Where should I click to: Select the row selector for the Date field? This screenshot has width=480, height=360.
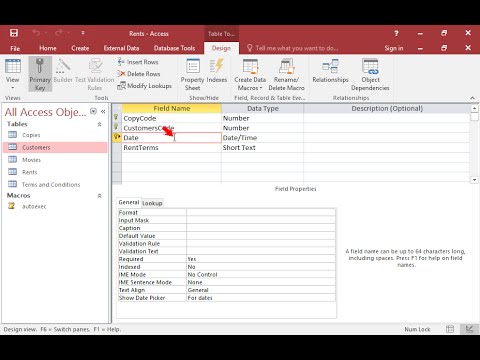point(117,138)
